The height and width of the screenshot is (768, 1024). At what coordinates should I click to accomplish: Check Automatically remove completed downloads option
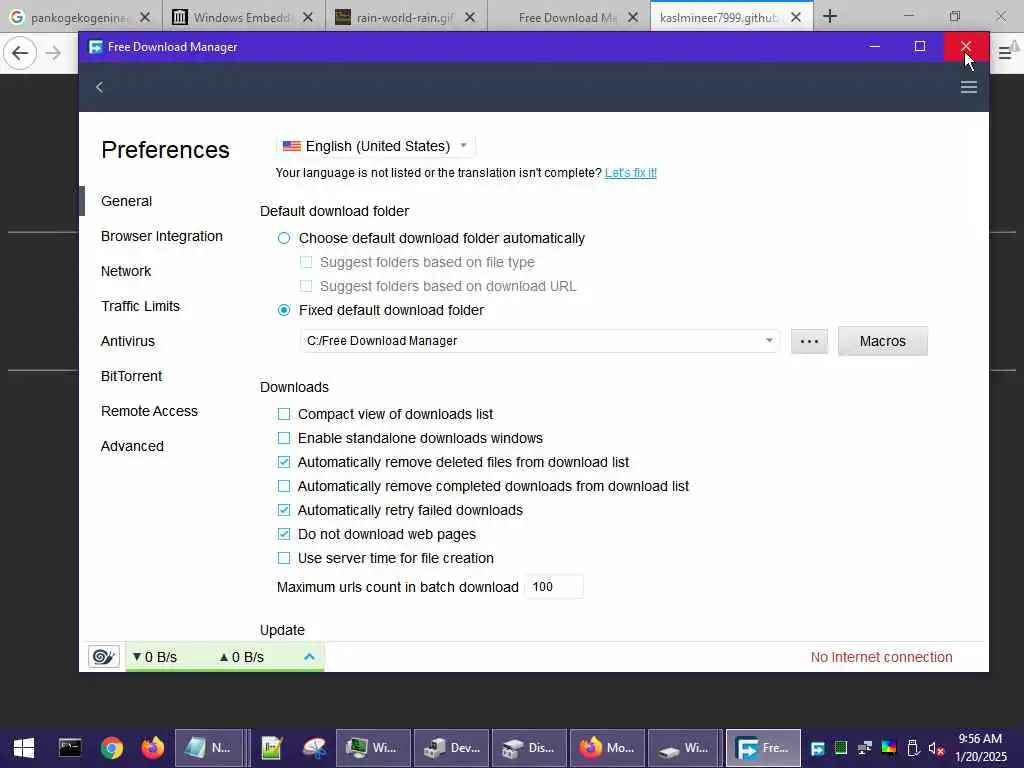point(283,487)
